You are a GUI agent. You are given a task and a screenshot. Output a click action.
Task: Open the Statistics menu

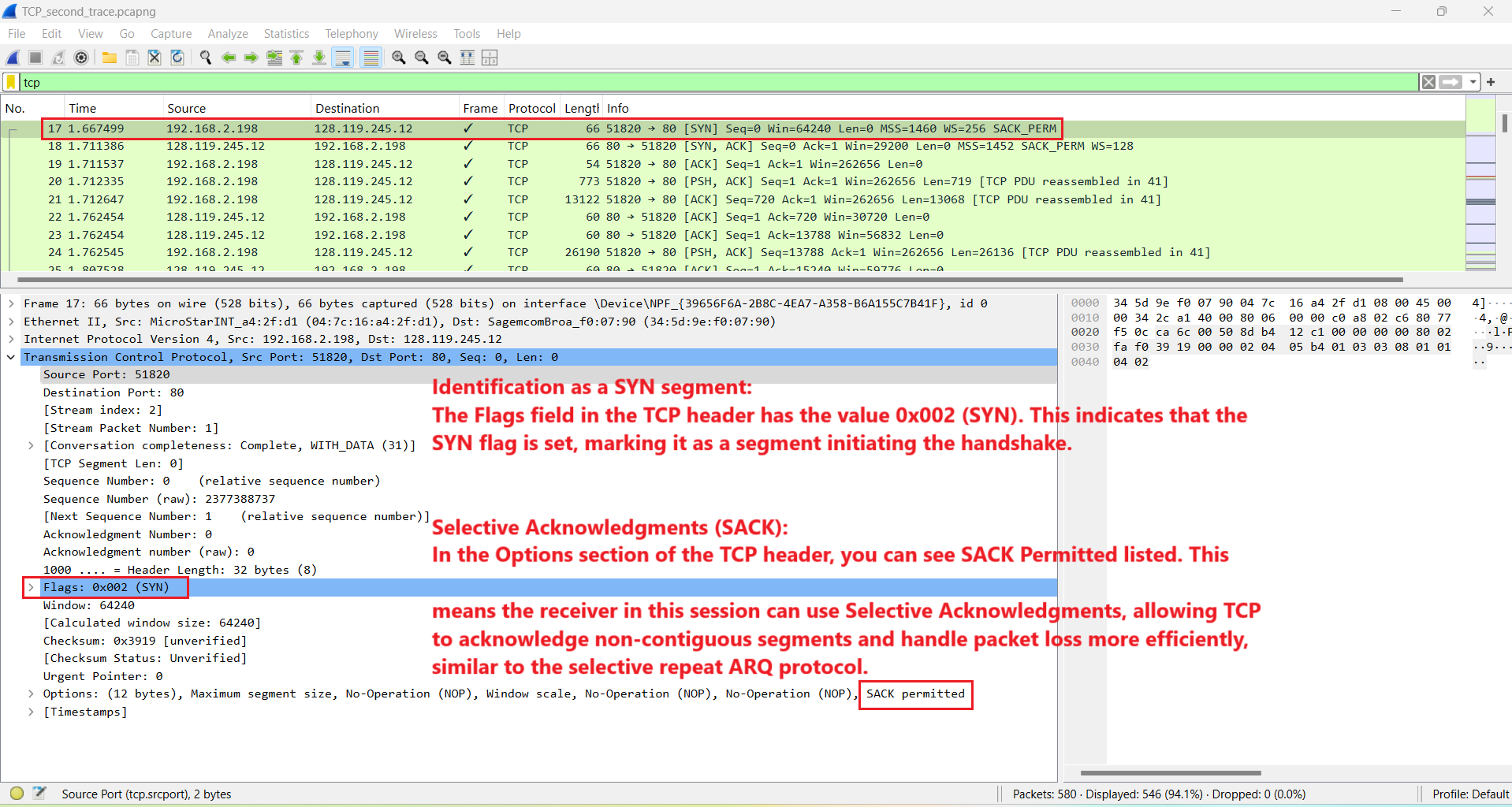click(x=286, y=34)
